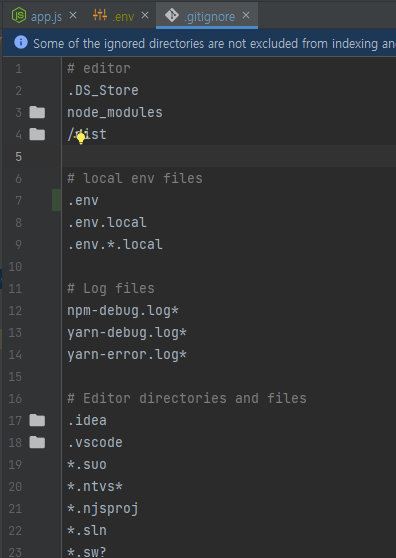396x558 pixels.
Task: Click the node_modules entry text
Action: 115,112
